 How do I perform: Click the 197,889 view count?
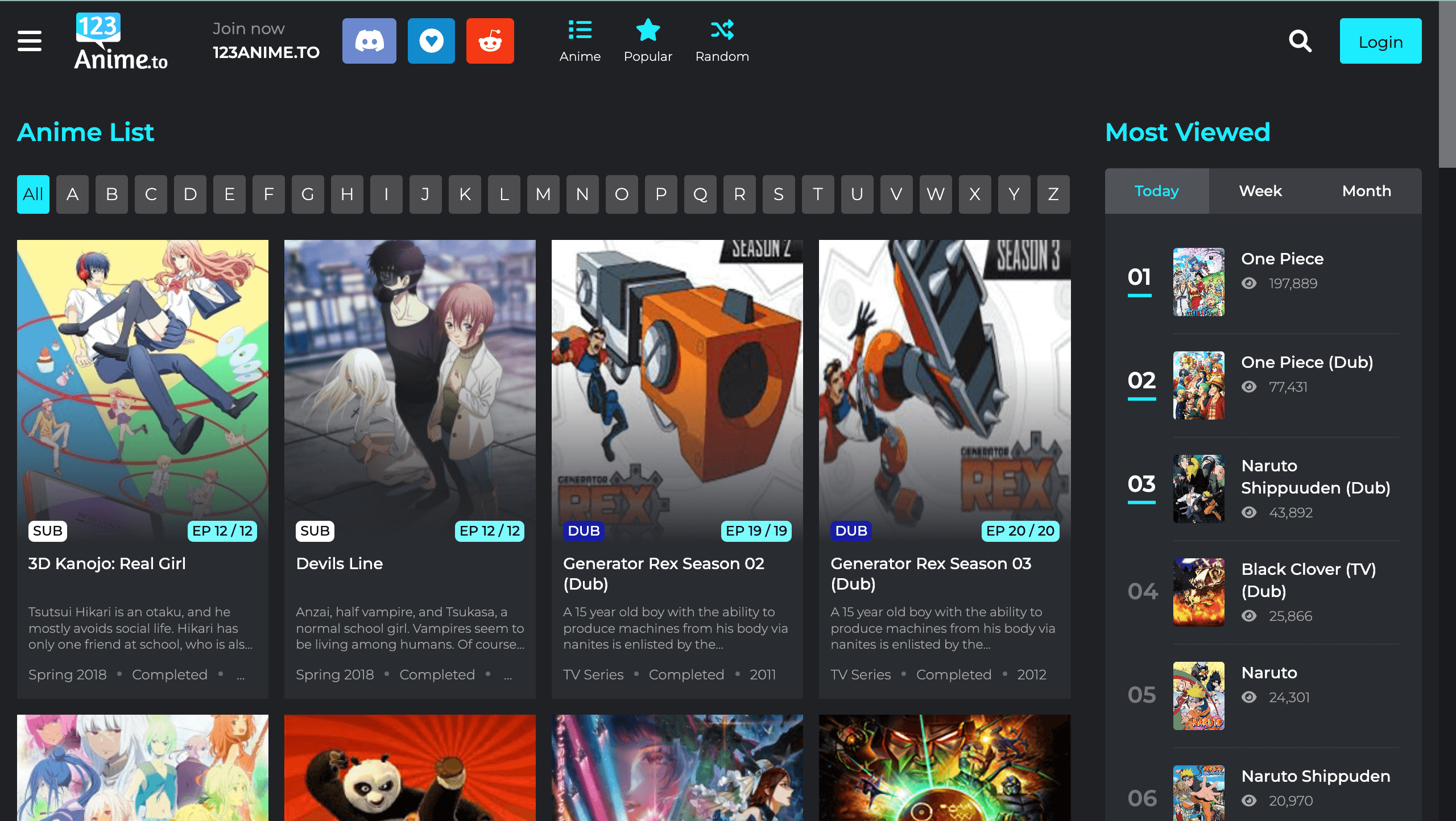pos(1293,283)
